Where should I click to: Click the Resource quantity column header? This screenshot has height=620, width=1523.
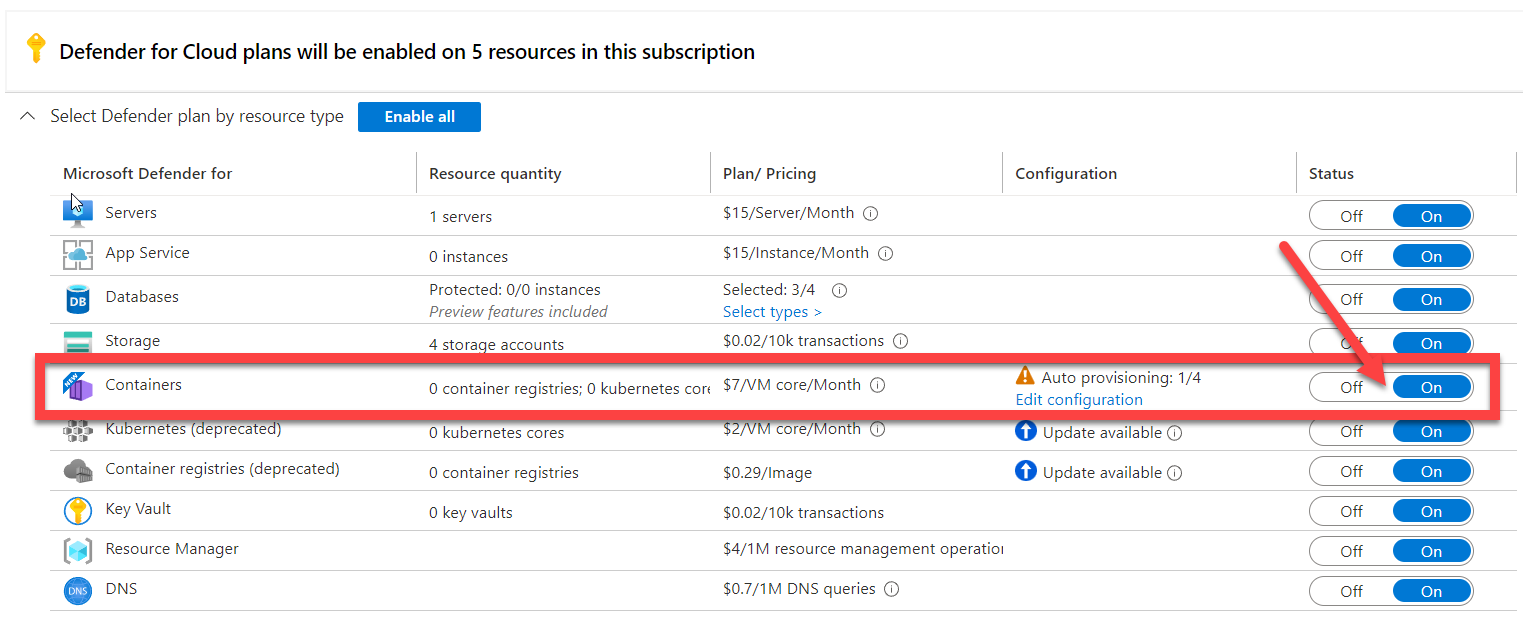click(495, 173)
